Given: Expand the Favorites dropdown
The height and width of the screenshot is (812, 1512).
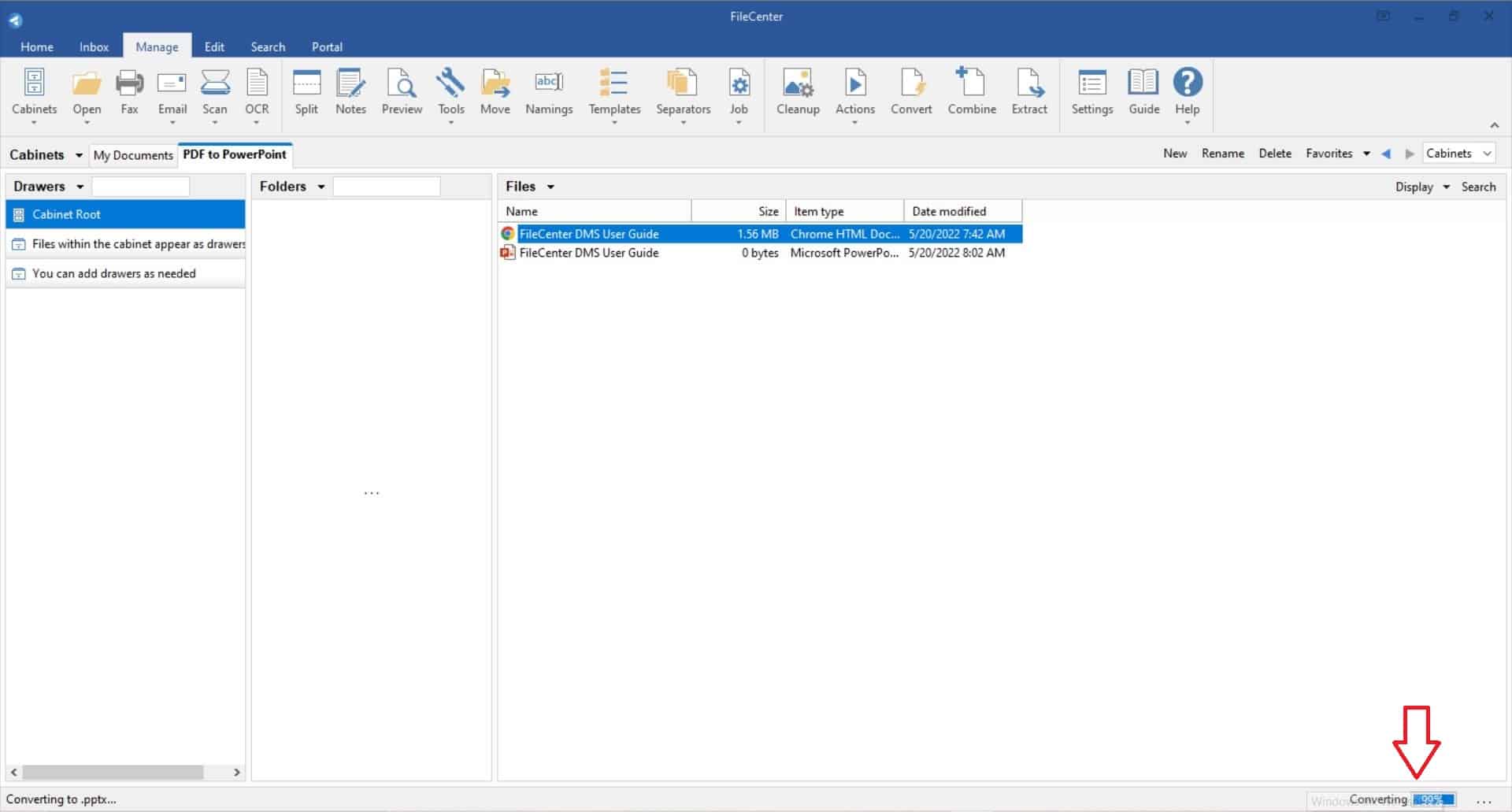Looking at the screenshot, I should (x=1366, y=154).
